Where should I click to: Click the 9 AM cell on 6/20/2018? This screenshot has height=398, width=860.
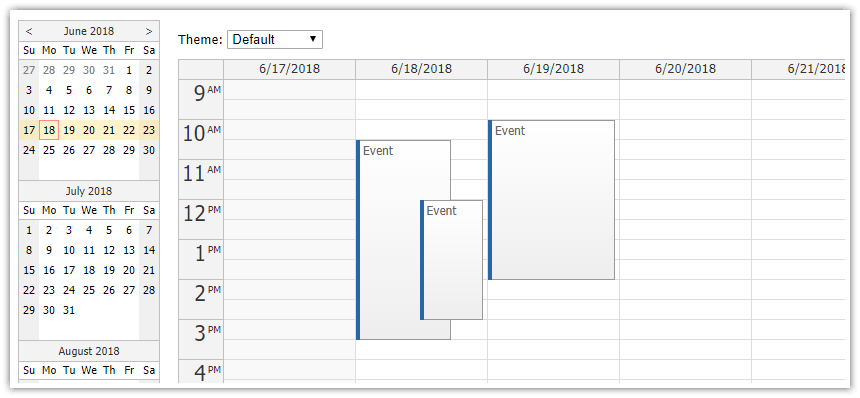686,89
